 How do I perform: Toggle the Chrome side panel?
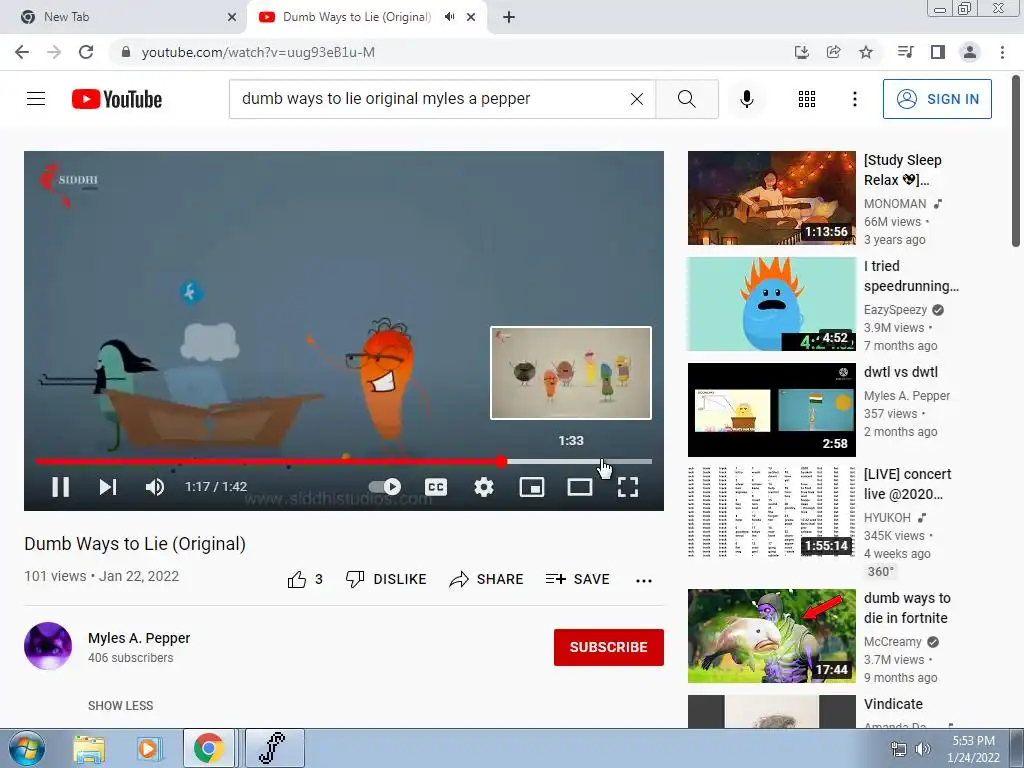tap(938, 52)
